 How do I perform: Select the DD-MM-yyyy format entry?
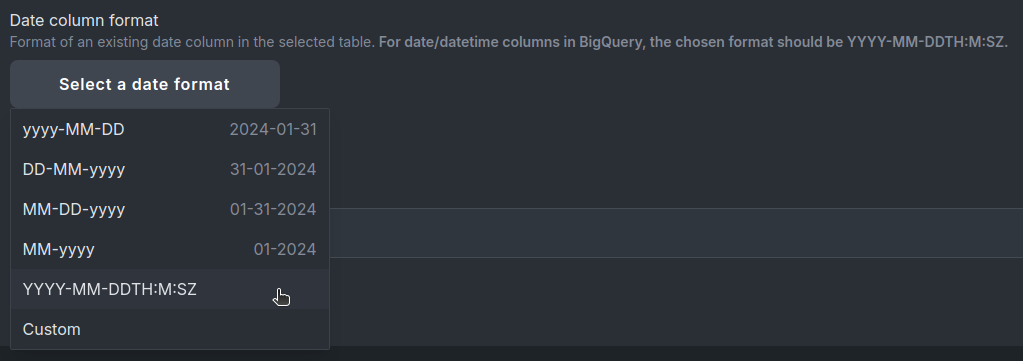pos(170,169)
